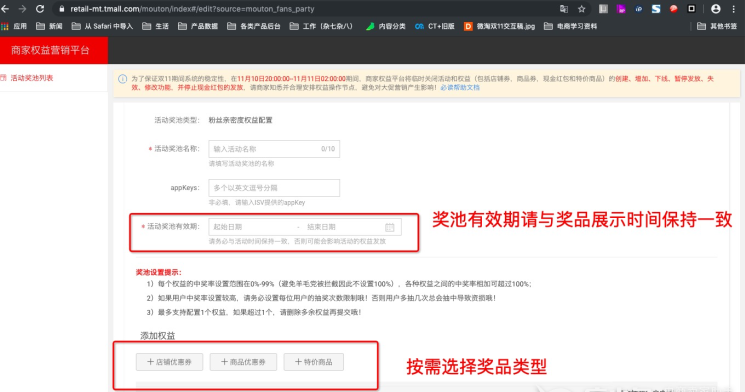
Task: Click the 活动奖池名称 input field
Action: tap(274, 149)
